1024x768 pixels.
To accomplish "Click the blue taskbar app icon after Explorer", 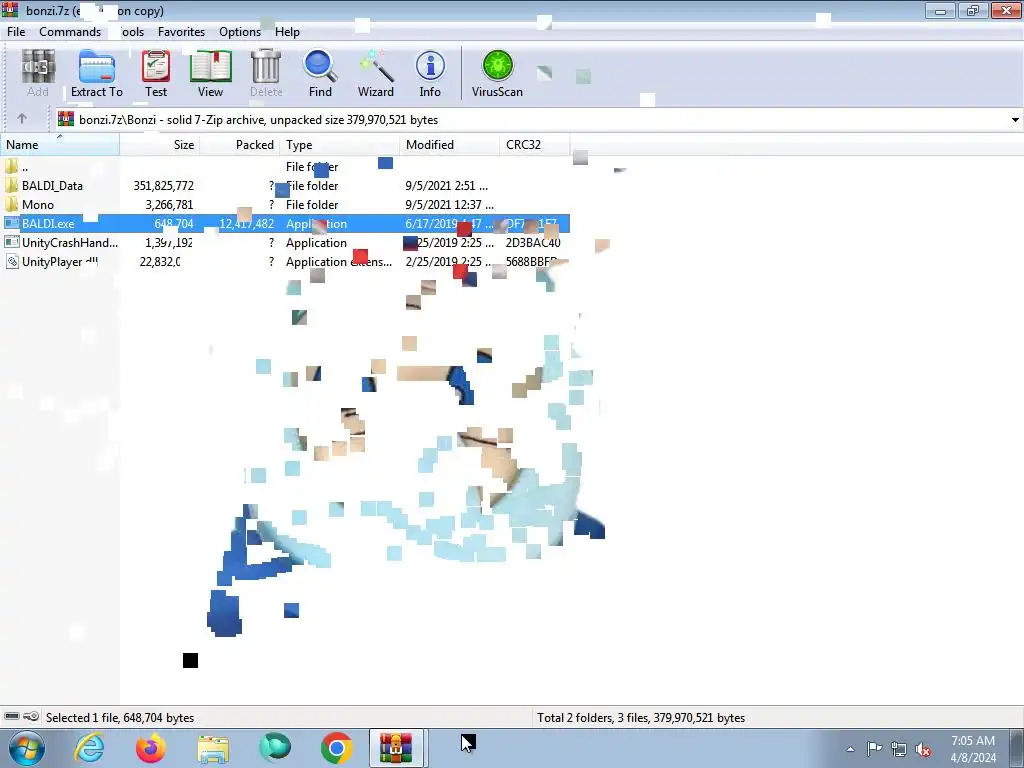I will 274,748.
